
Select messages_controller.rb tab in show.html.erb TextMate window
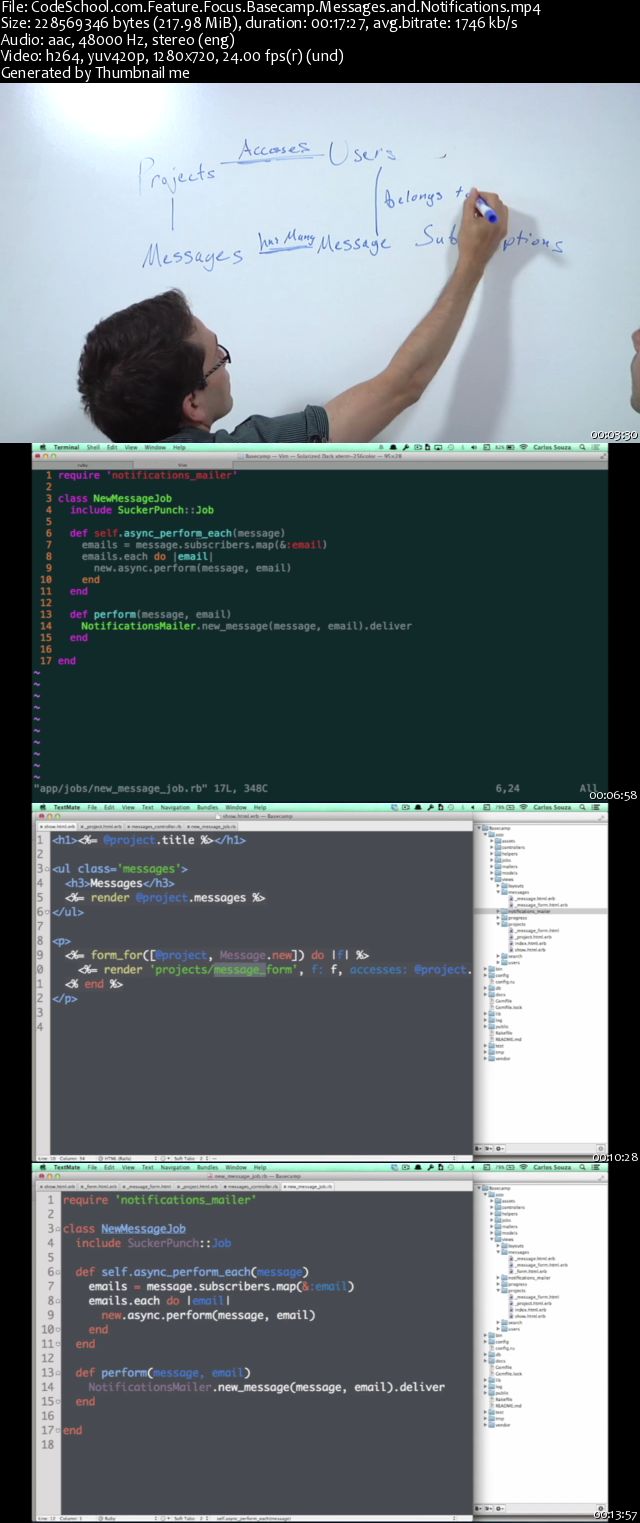(x=154, y=826)
